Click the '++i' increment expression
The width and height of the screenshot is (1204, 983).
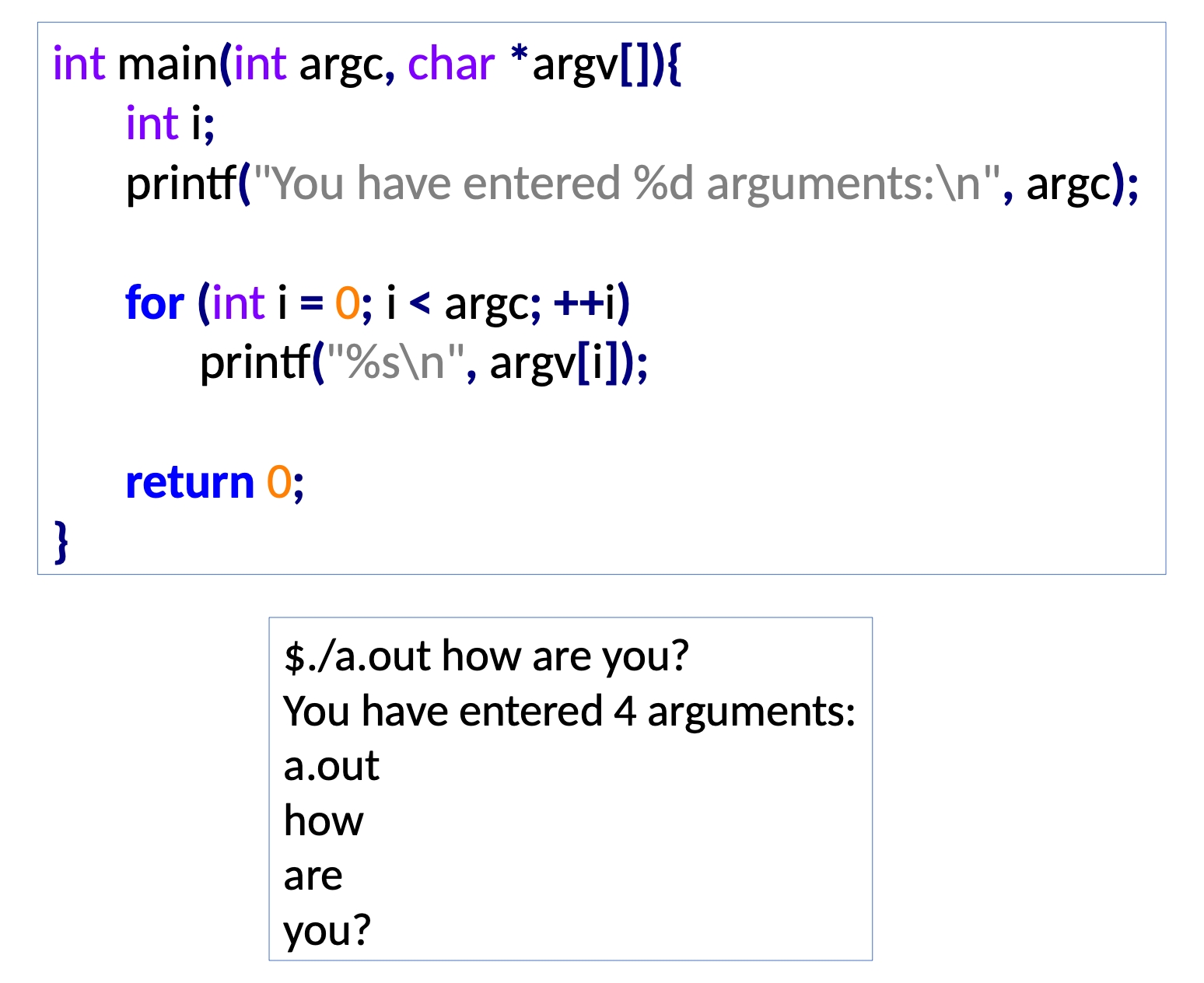pos(590,303)
